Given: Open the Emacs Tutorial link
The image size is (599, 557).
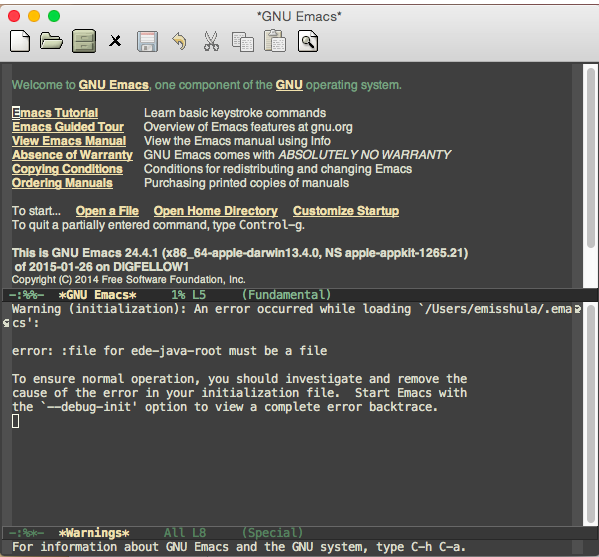Looking at the screenshot, I should point(55,113).
